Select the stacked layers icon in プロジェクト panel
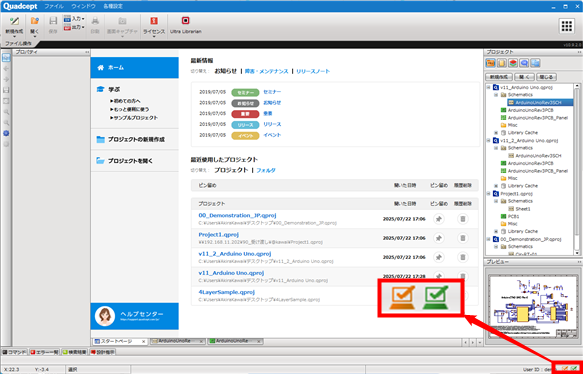Image resolution: width=583 pixels, height=374 pixels. click(513, 63)
